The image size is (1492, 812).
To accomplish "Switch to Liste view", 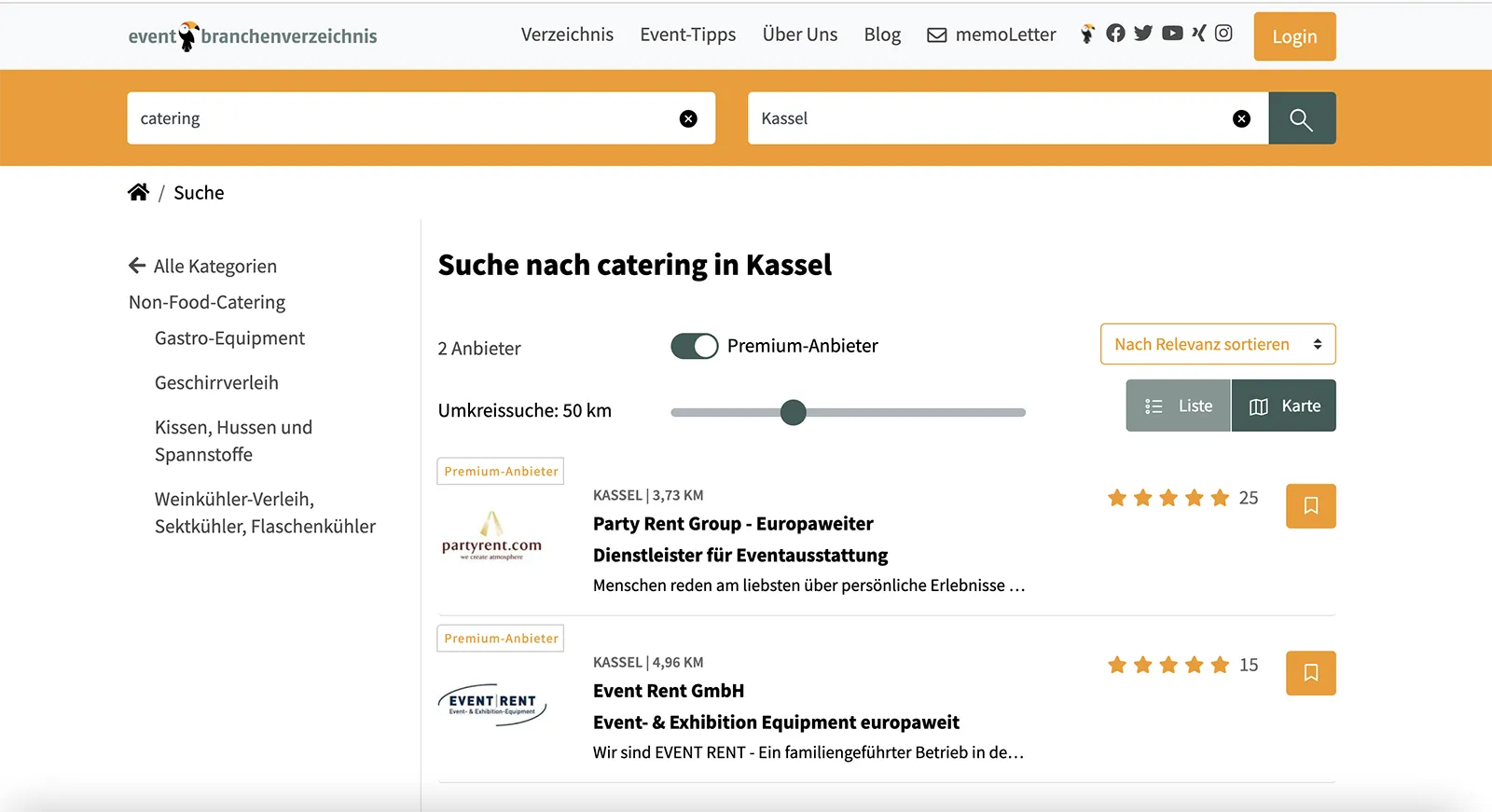I will 1179,406.
